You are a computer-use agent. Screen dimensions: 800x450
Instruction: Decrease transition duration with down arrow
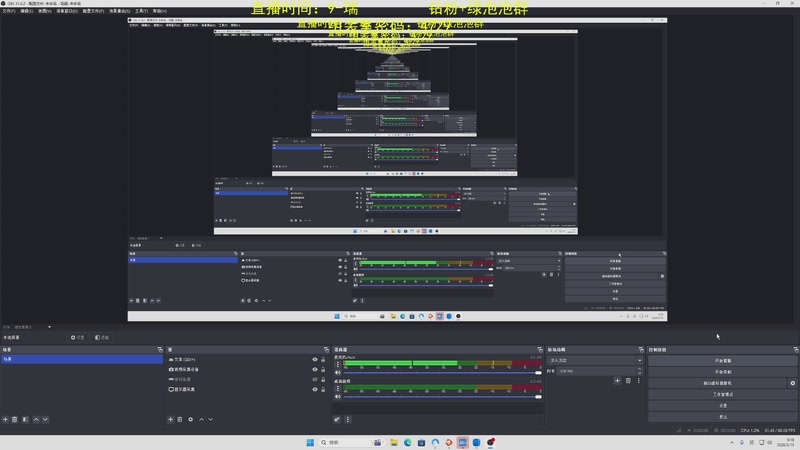[x=640, y=373]
